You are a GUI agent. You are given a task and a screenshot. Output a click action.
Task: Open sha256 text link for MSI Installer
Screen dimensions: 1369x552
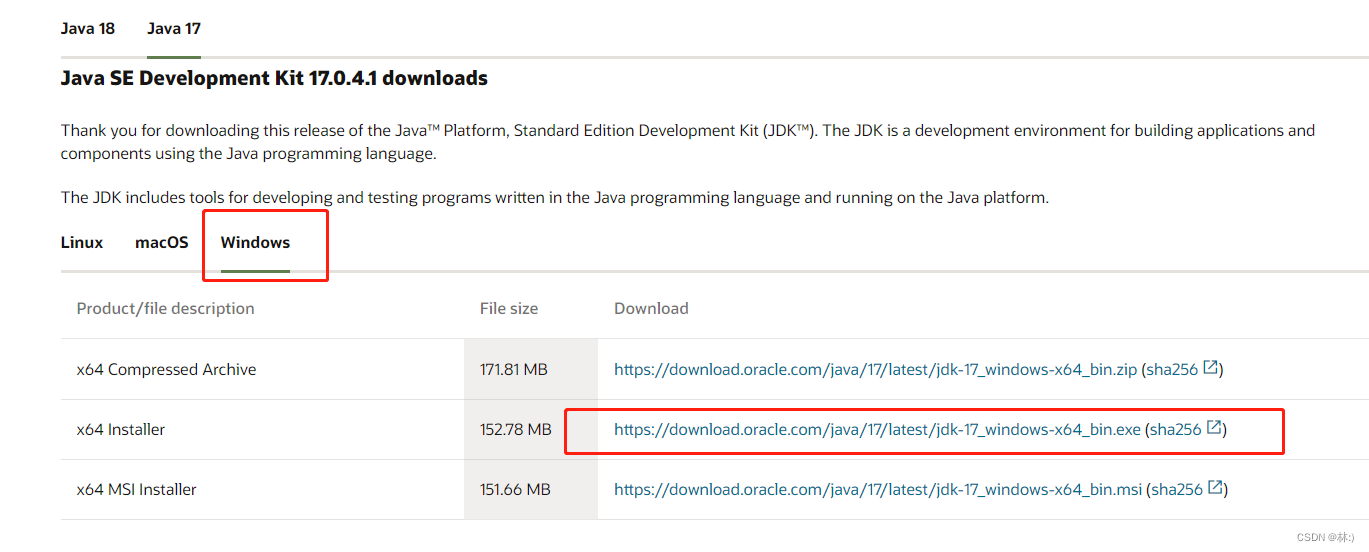pyautogui.click(x=1177, y=489)
